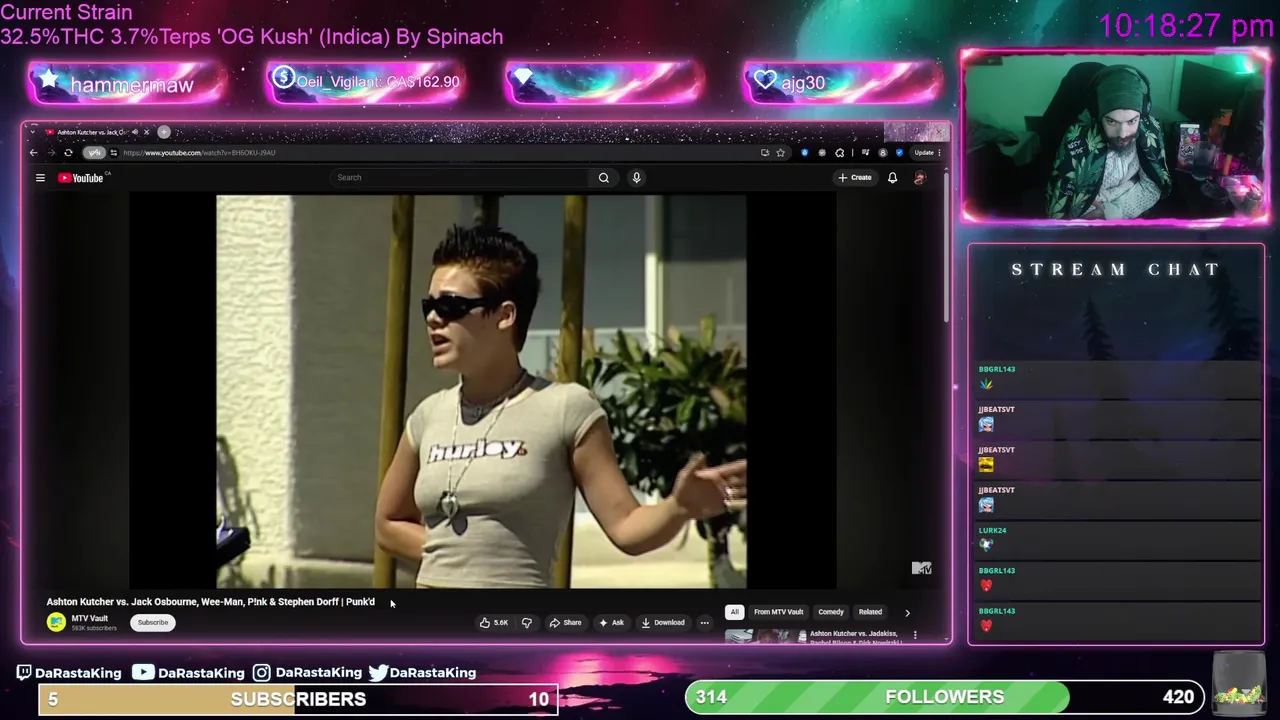
Task: Click the browser address bar URL
Action: tap(199, 153)
